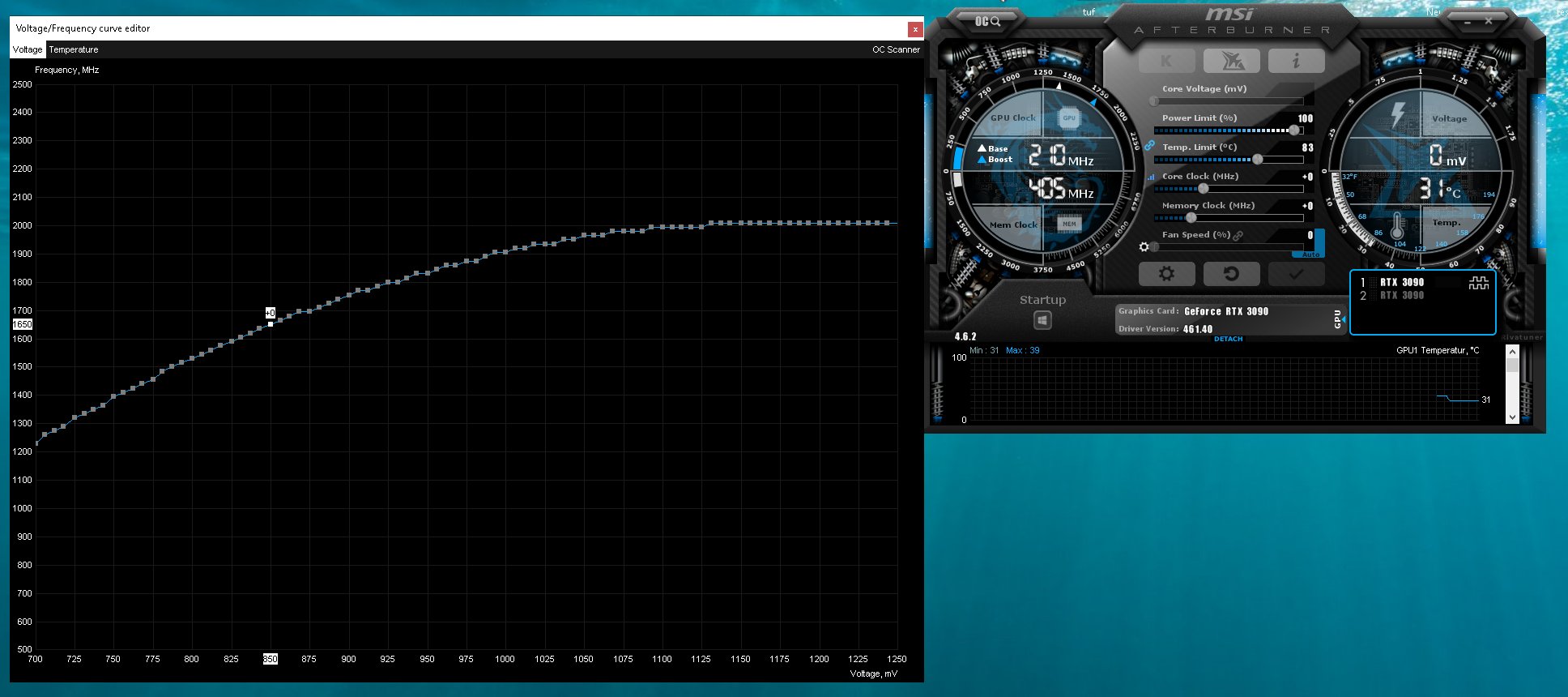Toggle Windows startup button
The height and width of the screenshot is (697, 1568).
(1042, 321)
